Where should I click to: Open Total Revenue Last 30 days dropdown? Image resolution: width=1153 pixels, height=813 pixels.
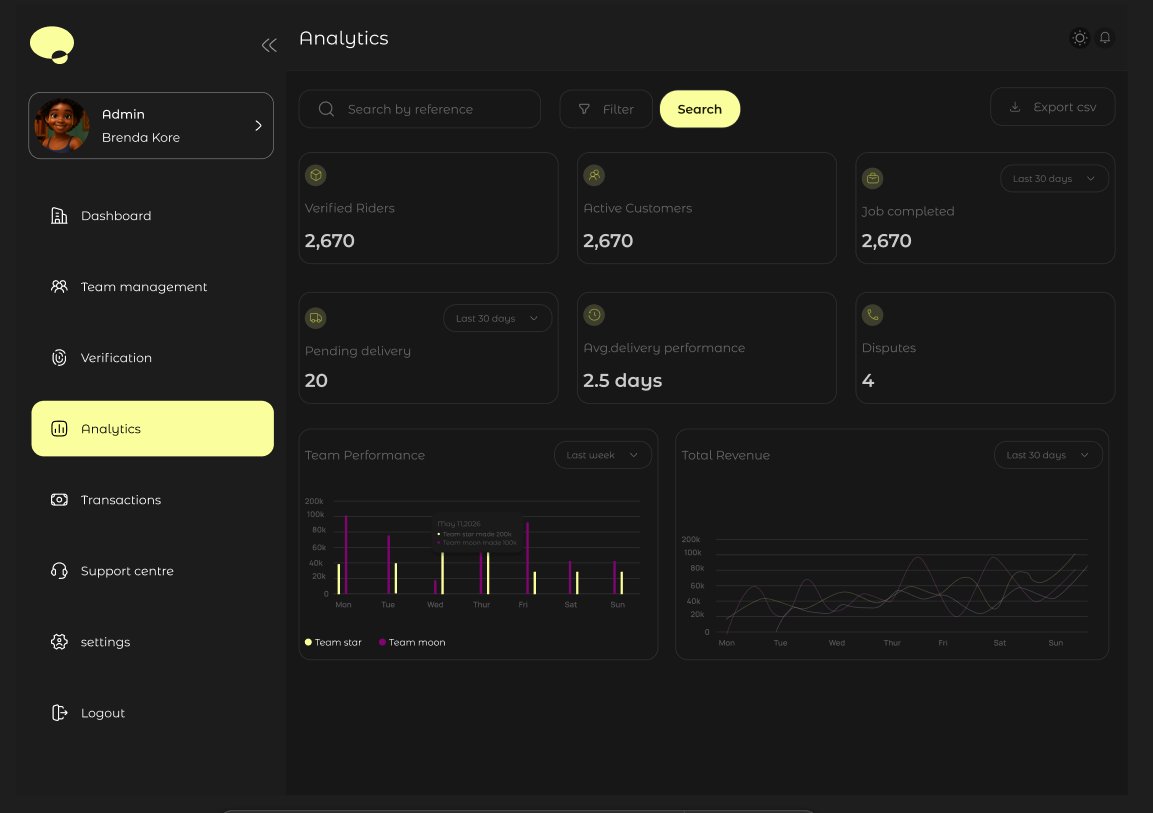pos(1048,455)
